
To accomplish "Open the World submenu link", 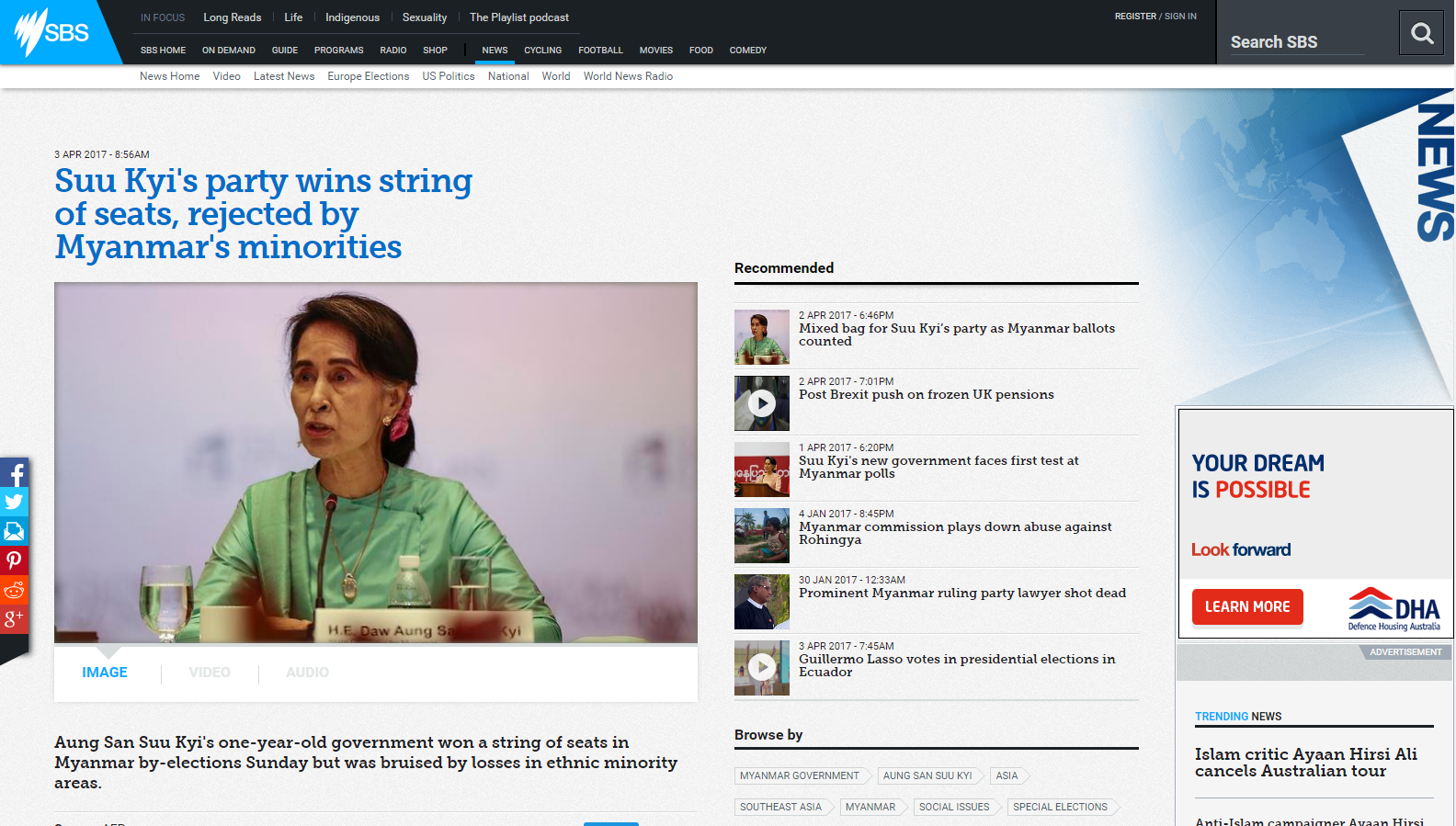I will point(556,76).
